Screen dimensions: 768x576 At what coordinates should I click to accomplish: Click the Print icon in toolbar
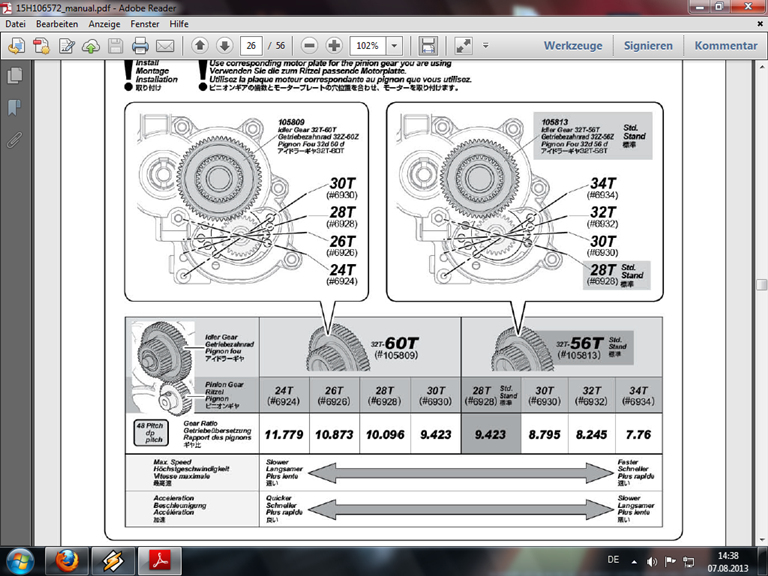[x=141, y=45]
